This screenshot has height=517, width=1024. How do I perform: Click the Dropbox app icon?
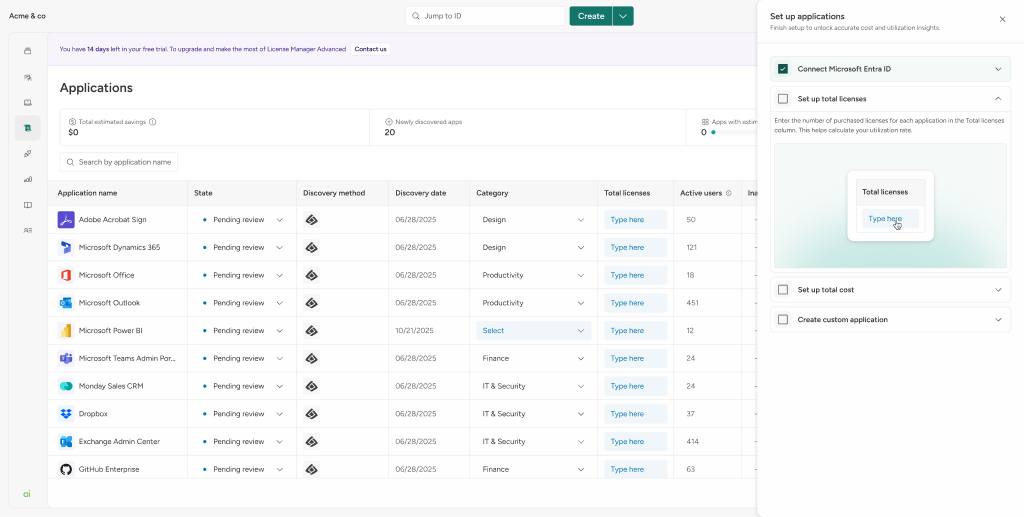coord(66,414)
